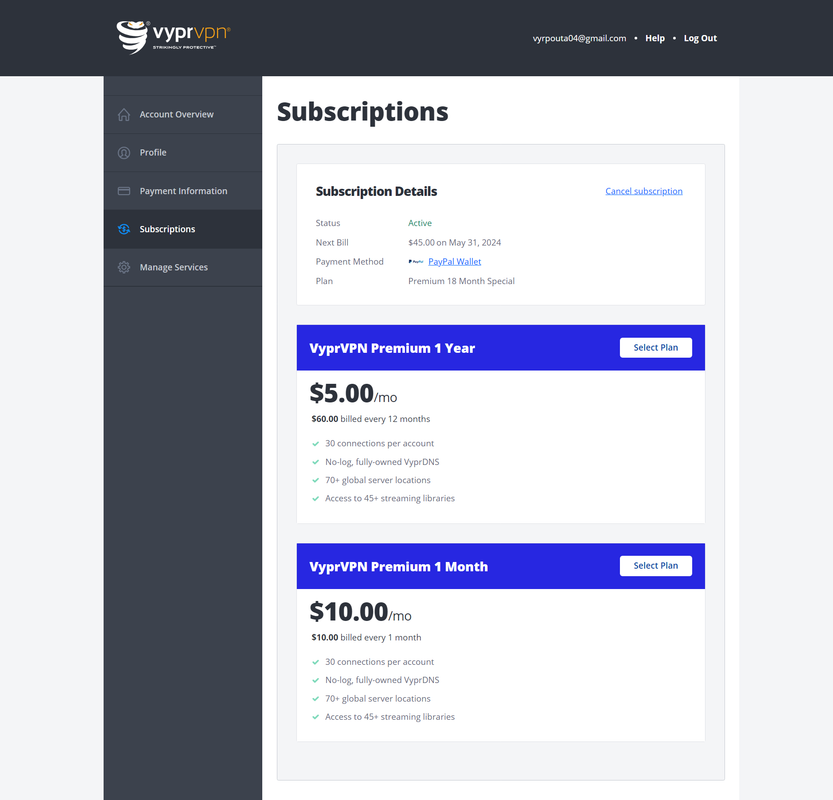Image resolution: width=833 pixels, height=800 pixels.
Task: Click the VyprVPN Premium 1 Month title
Action: click(398, 567)
